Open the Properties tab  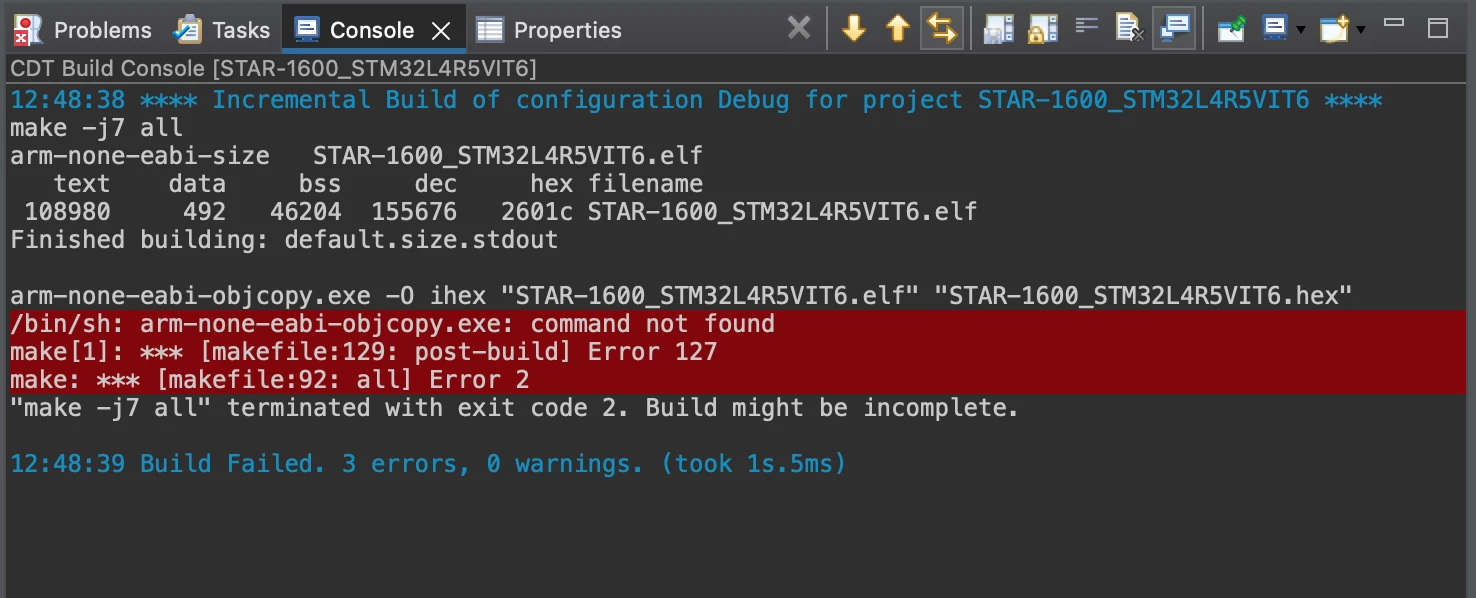[548, 30]
